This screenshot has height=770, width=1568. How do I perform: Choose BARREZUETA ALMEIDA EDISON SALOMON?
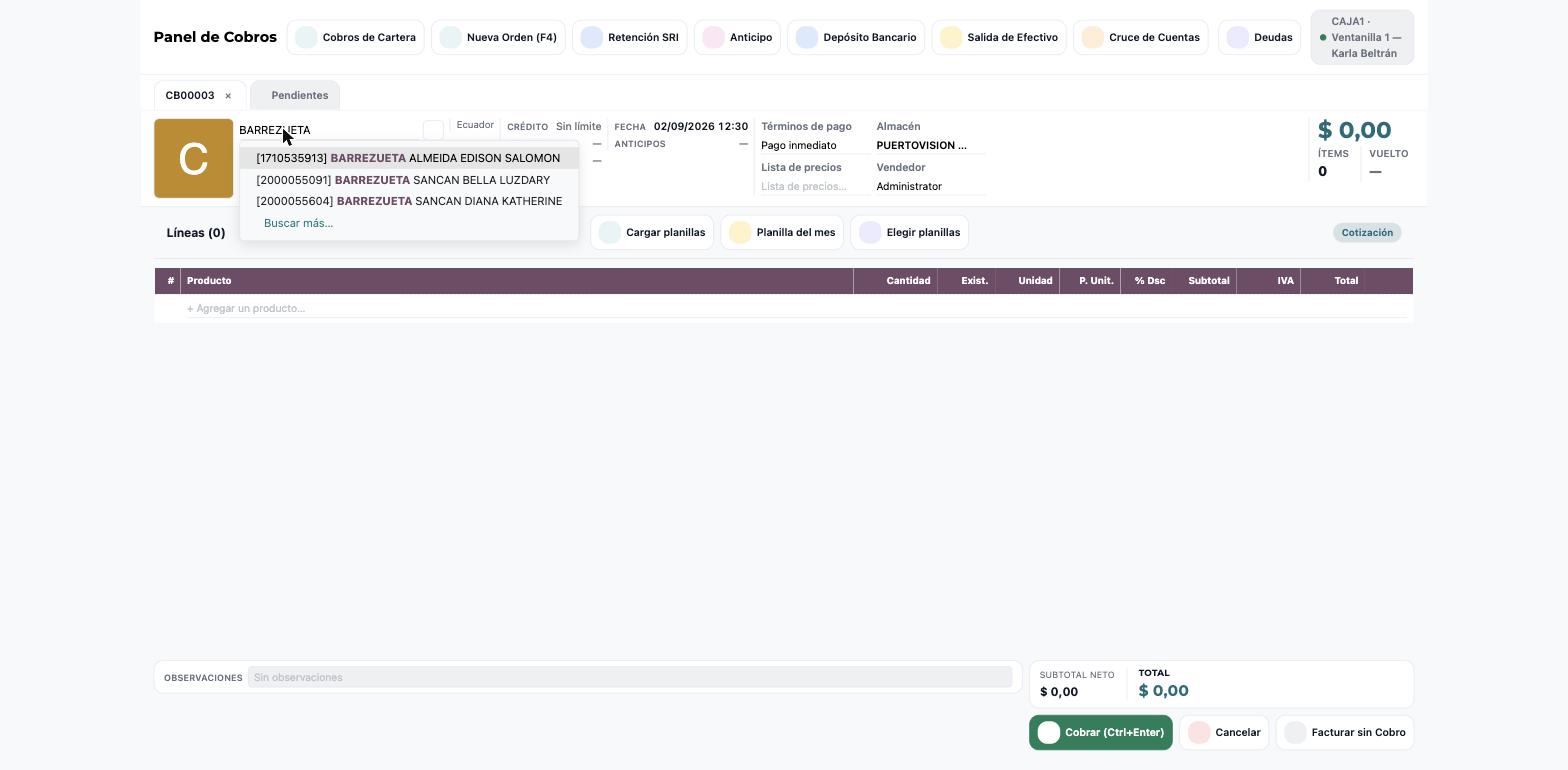(409, 158)
